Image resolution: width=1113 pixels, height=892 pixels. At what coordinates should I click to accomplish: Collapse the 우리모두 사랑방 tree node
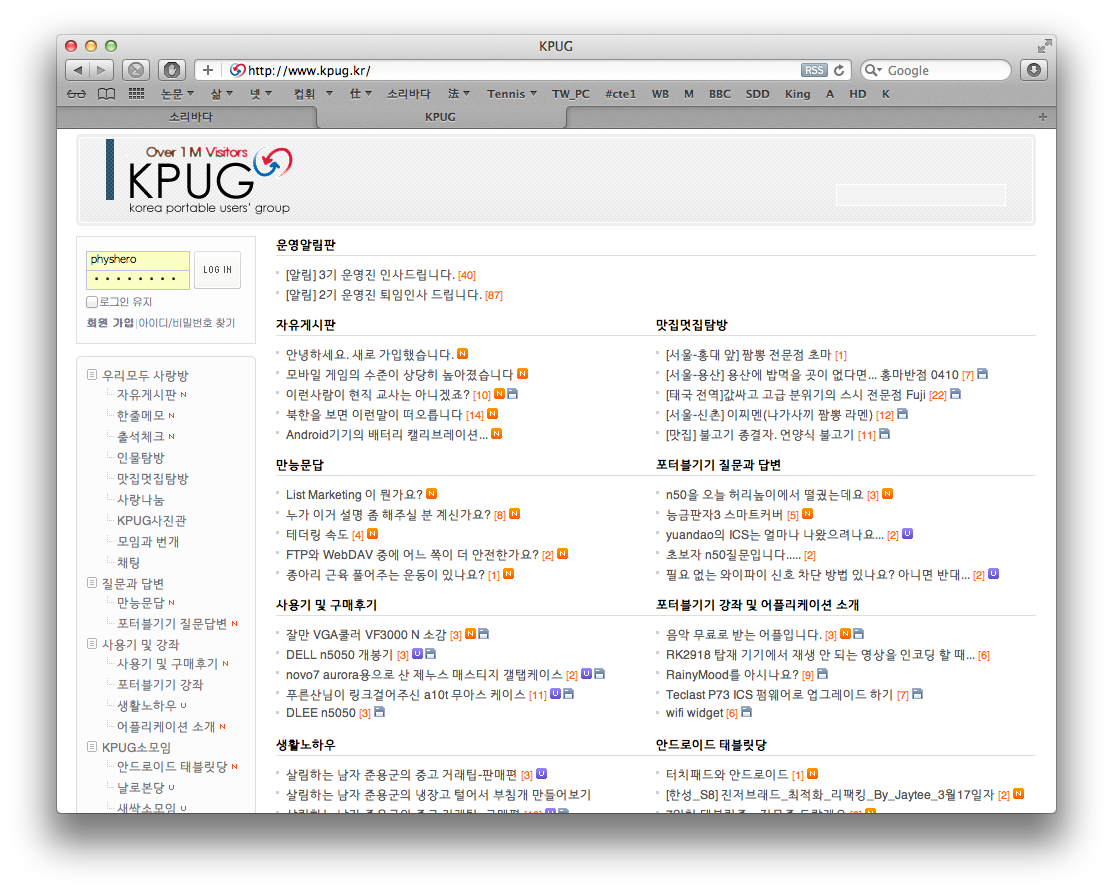pyautogui.click(x=92, y=374)
